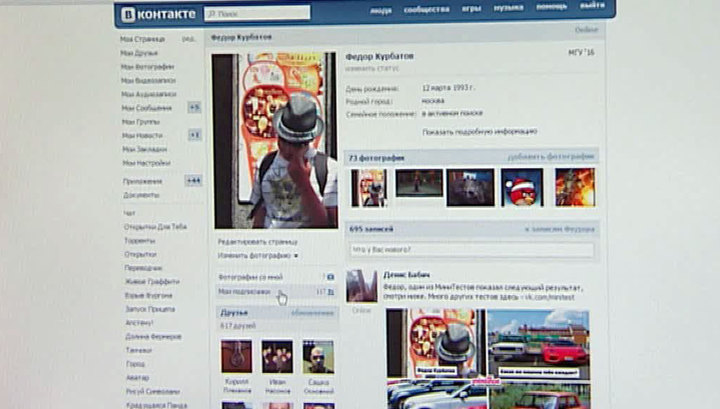Image resolution: width=720 pixels, height=409 pixels.
Task: Expand the Изменить фотографию dropdown
Action: point(245,256)
